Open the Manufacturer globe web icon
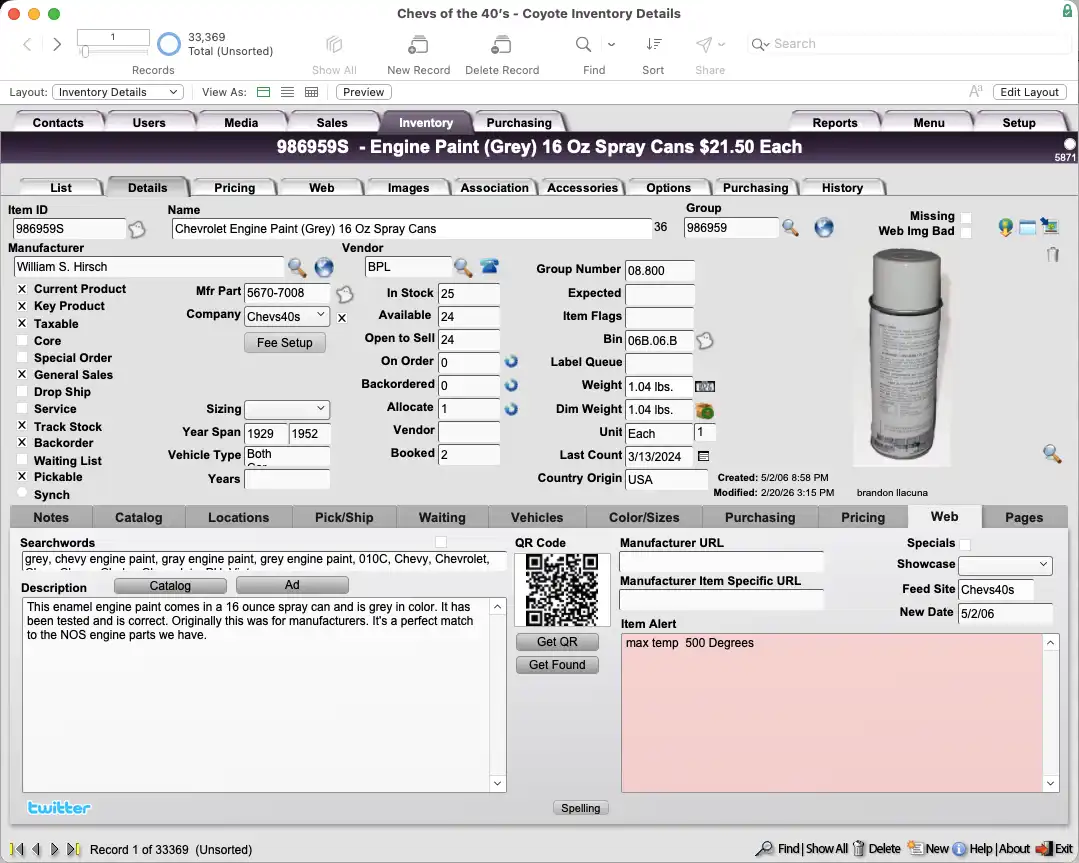The width and height of the screenshot is (1079, 863). pos(324,267)
